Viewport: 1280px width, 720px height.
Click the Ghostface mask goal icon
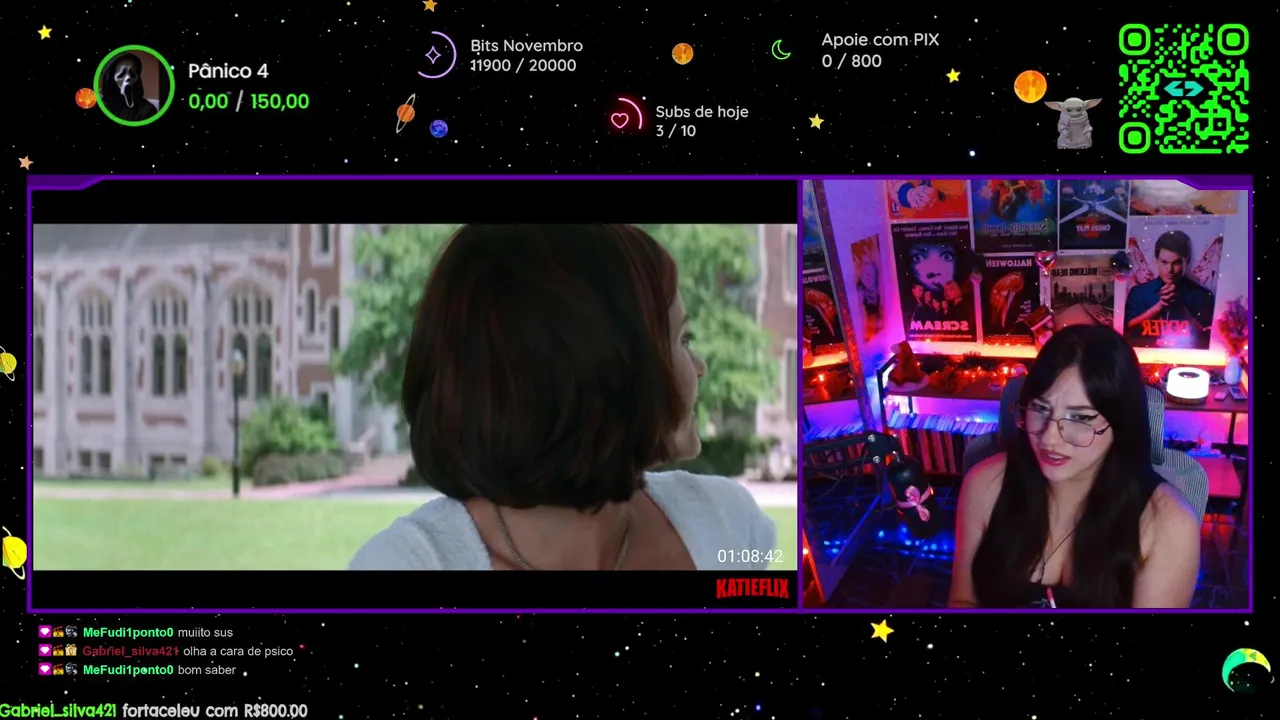pos(134,85)
